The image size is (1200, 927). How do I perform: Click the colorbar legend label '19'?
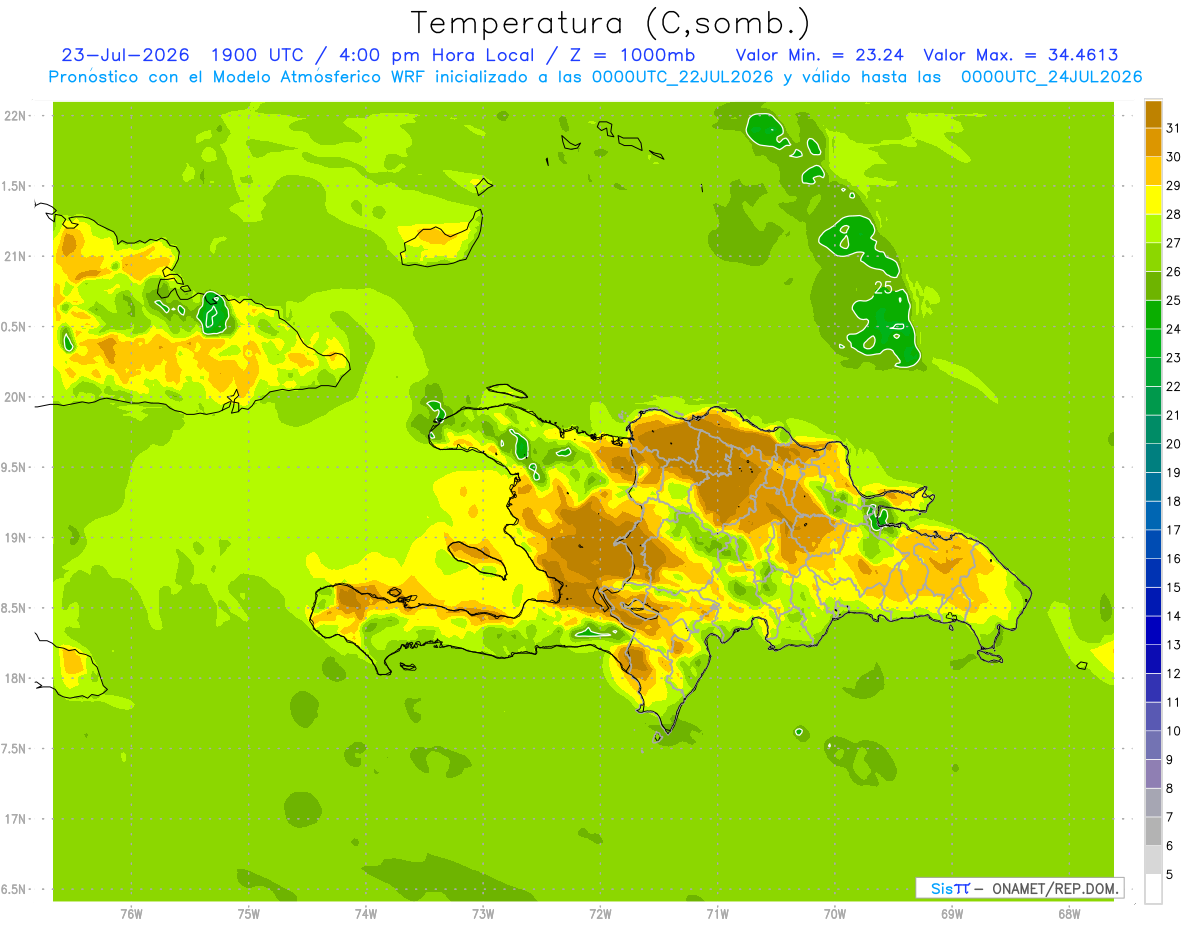coord(1175,473)
